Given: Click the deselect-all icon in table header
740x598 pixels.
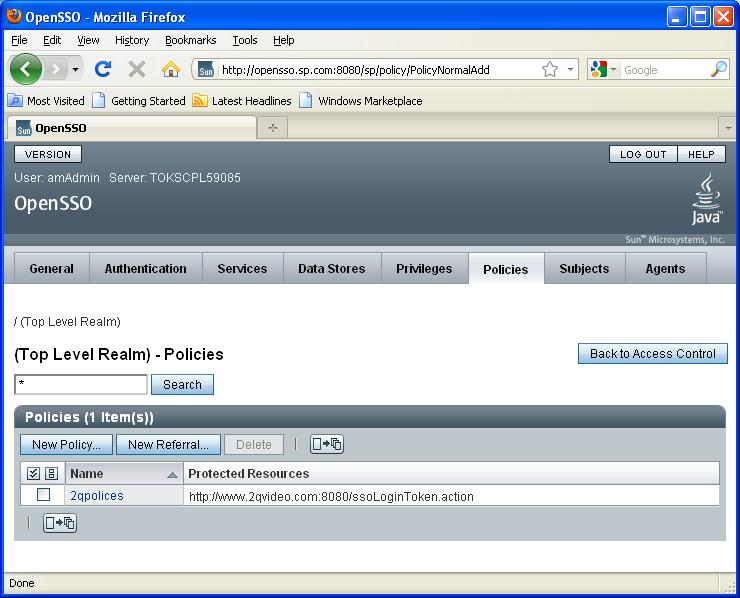Looking at the screenshot, I should [x=51, y=473].
